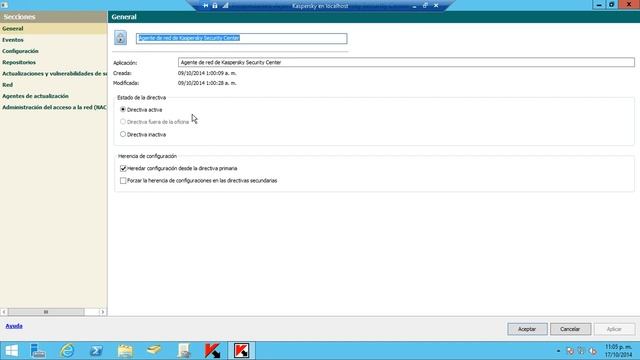Enable Forzar la herencia en directivas secundarias
640x360 pixels.
coord(123,180)
